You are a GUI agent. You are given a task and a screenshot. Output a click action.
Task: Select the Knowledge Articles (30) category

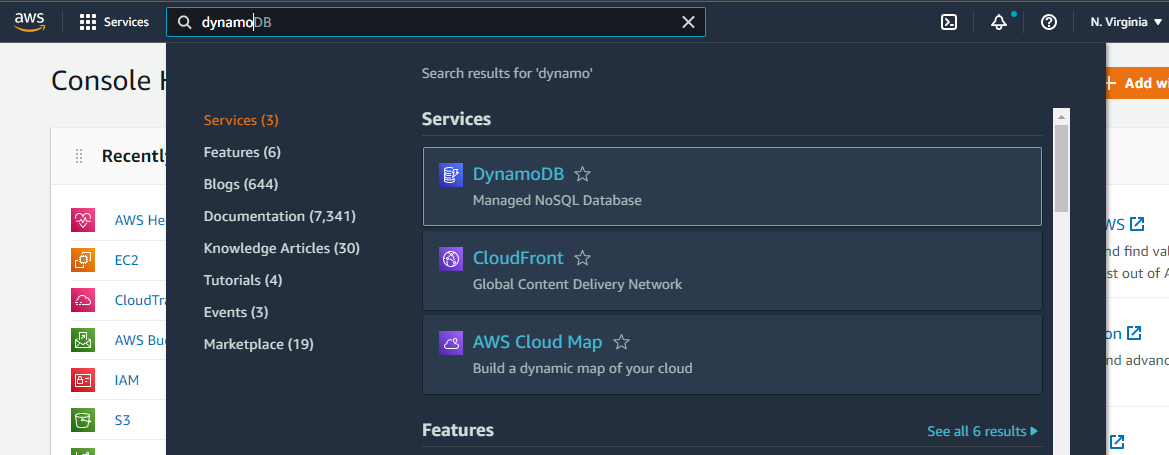(281, 248)
